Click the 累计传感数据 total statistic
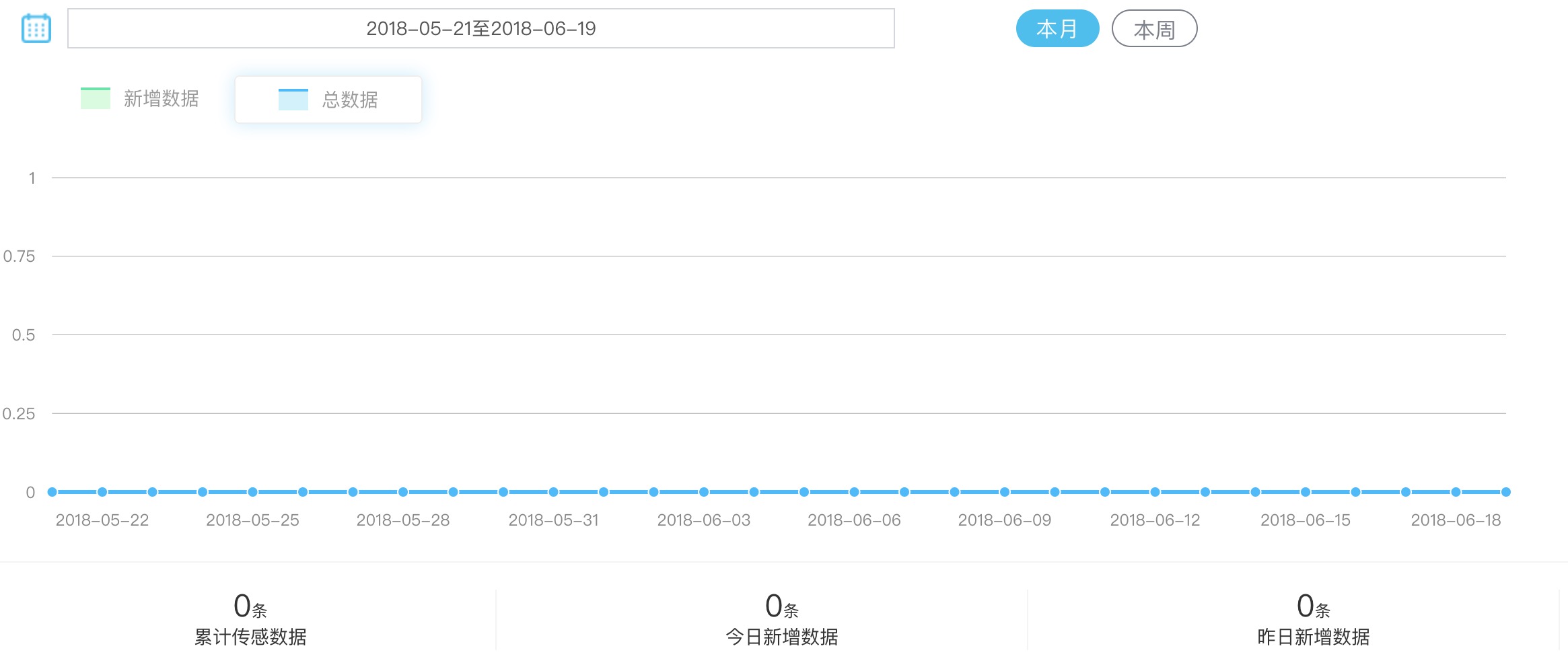This screenshot has width=1568, height=669. pos(250,620)
